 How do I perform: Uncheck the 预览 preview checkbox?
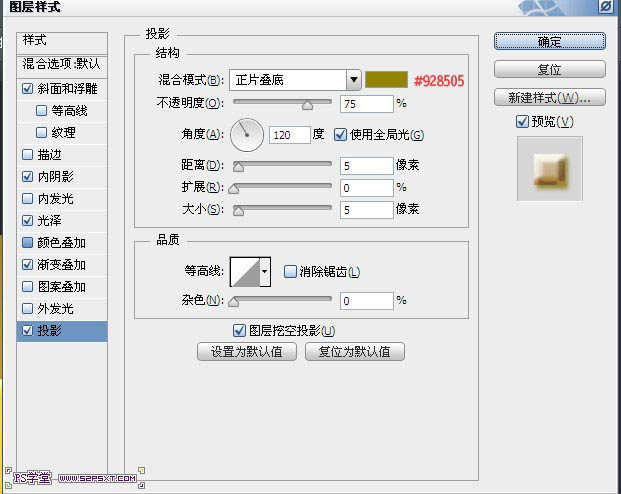point(521,122)
